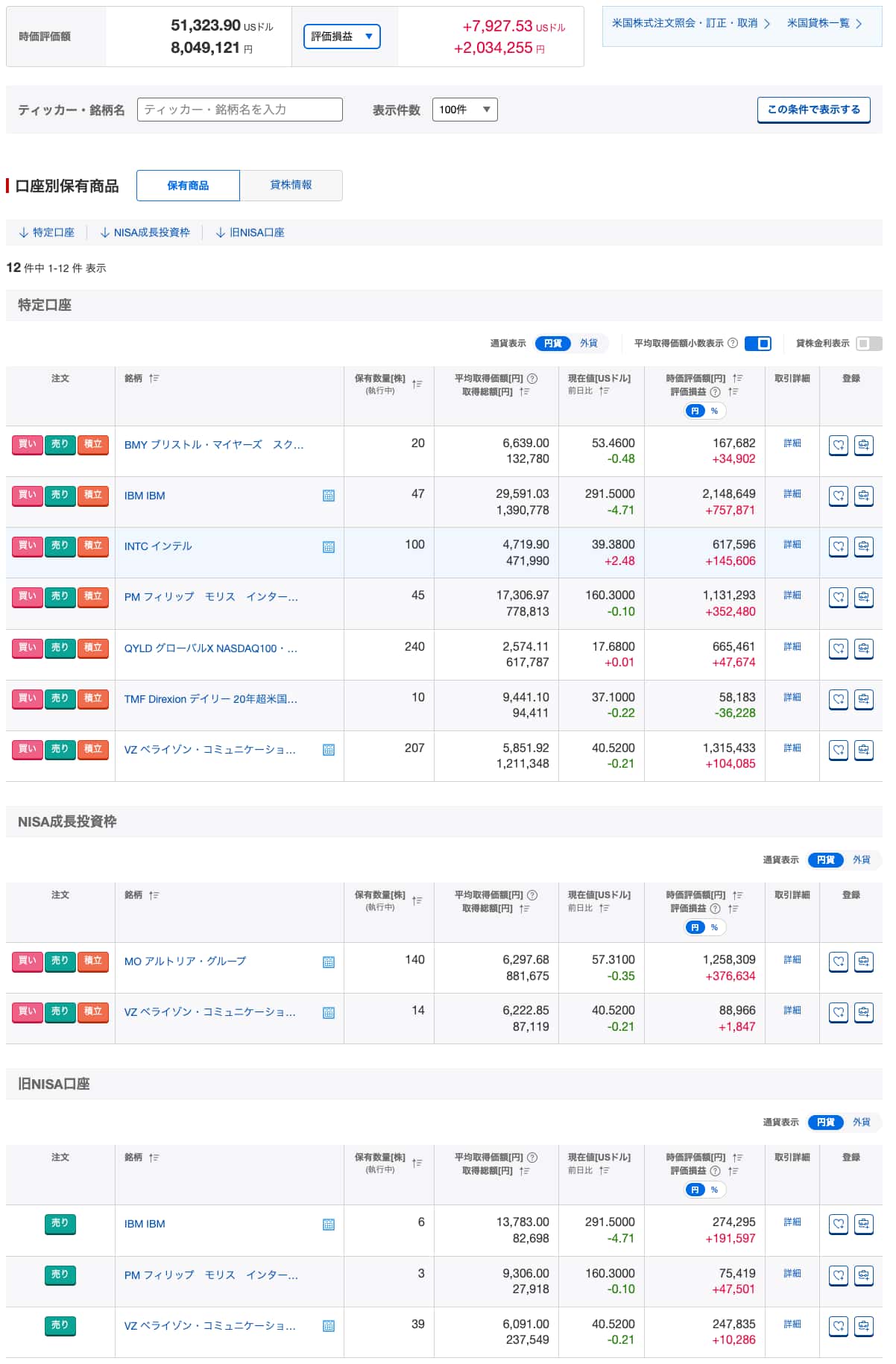Turn off the 平均取得価額小数表示 switch

pyautogui.click(x=757, y=343)
